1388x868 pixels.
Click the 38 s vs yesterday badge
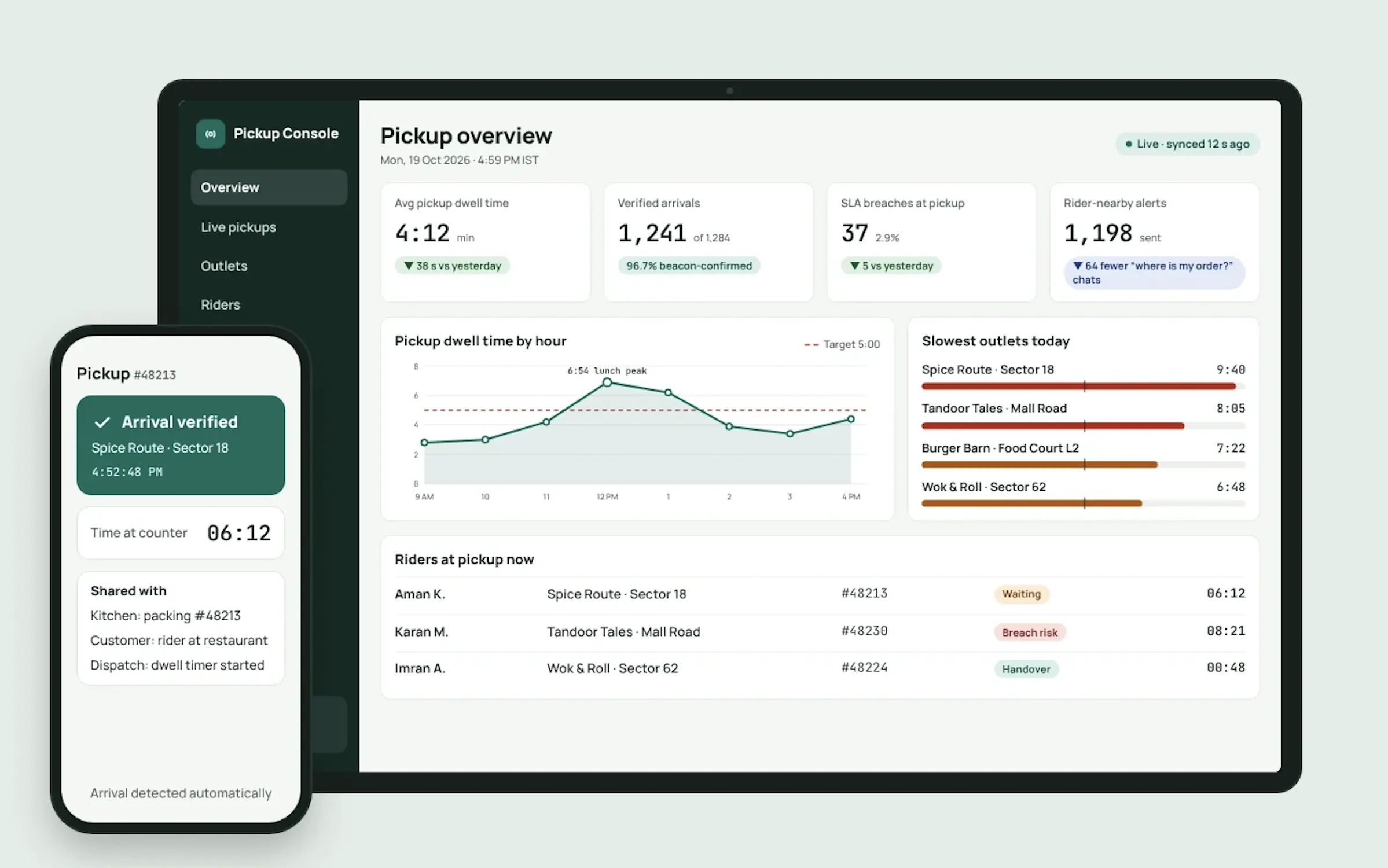452,266
